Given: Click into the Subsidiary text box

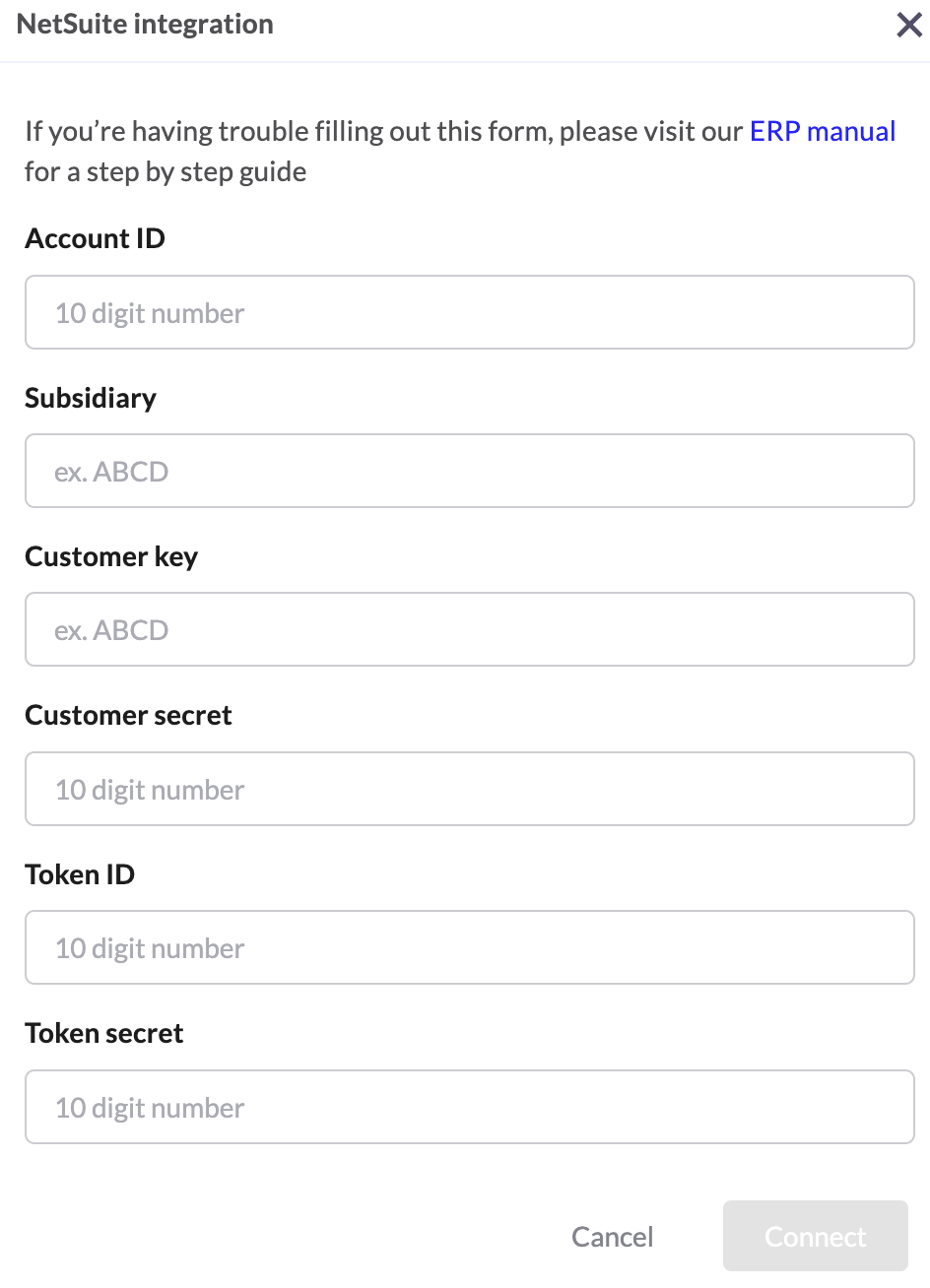Looking at the screenshot, I should point(470,472).
